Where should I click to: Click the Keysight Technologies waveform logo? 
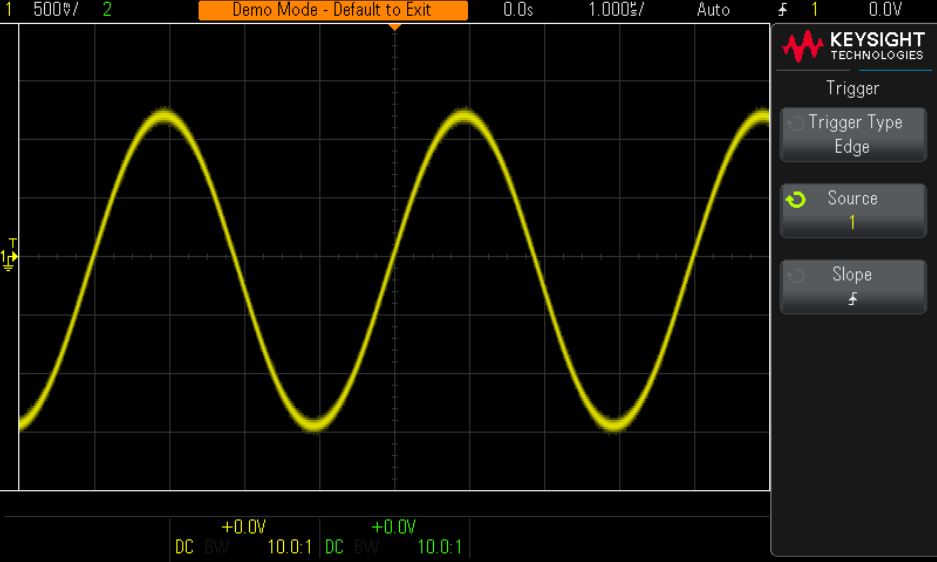(803, 46)
